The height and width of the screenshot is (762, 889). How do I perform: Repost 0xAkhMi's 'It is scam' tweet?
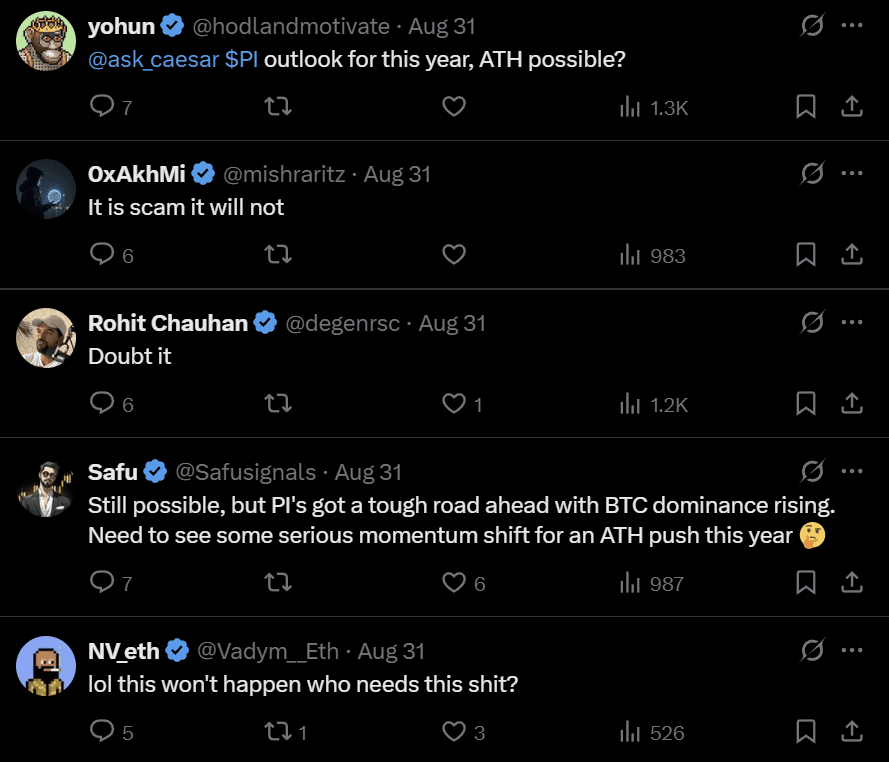(x=277, y=255)
